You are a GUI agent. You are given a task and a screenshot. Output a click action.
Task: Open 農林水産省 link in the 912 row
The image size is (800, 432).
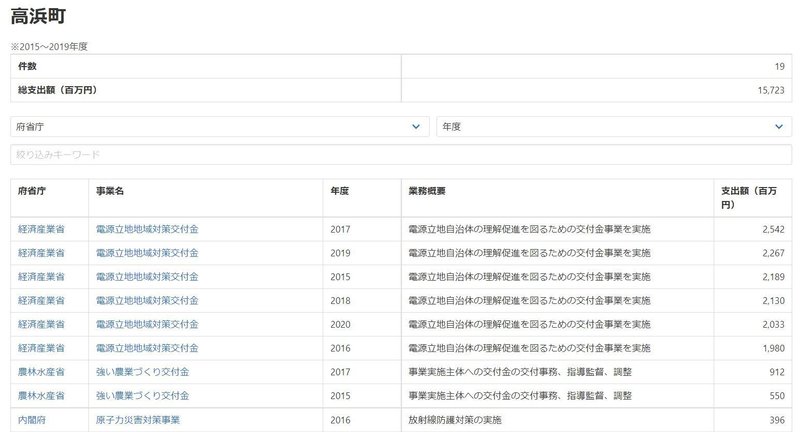tap(41, 372)
